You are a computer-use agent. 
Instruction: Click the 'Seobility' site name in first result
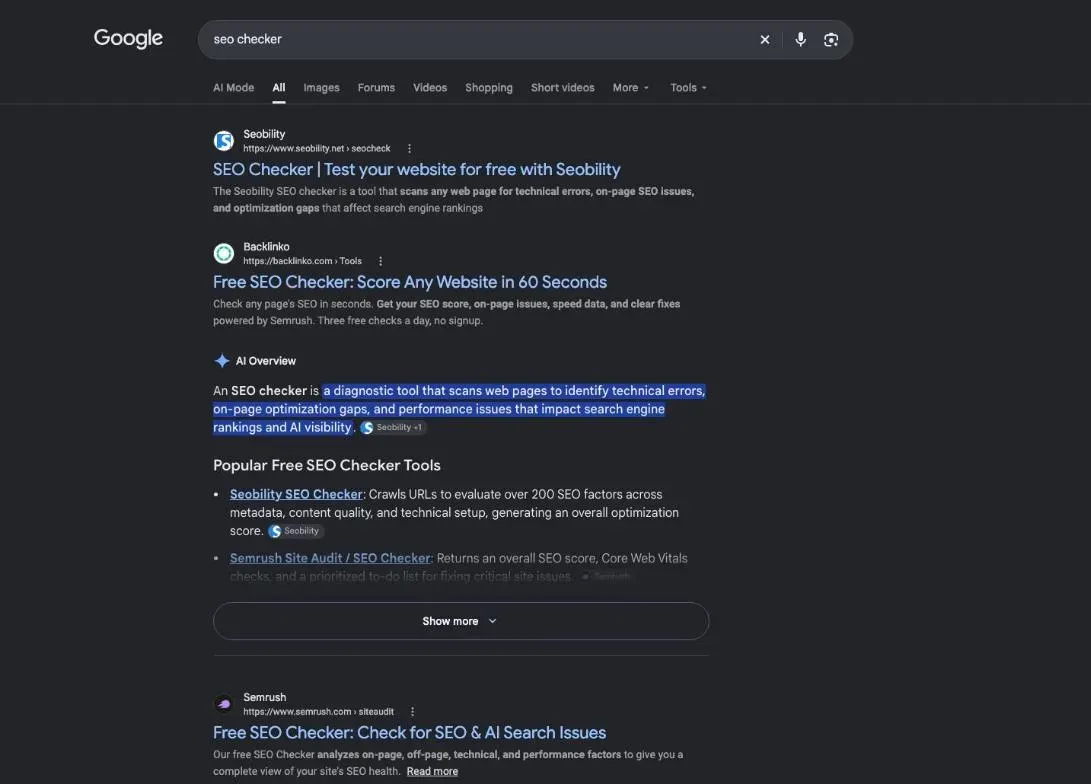pos(264,134)
